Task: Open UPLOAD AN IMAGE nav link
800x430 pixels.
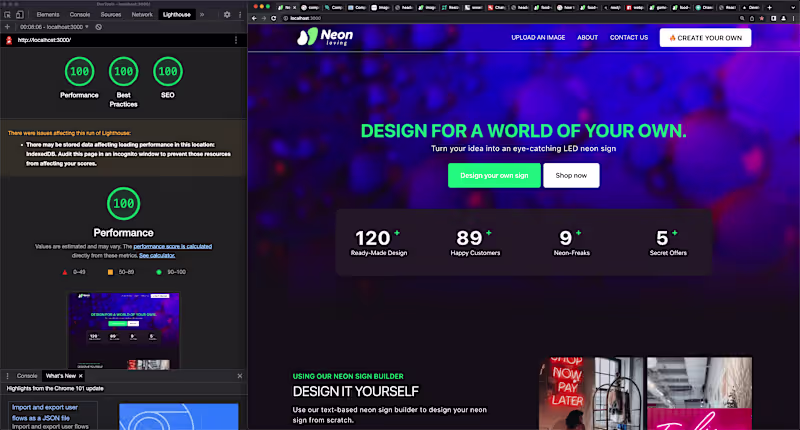Action: [x=538, y=38]
